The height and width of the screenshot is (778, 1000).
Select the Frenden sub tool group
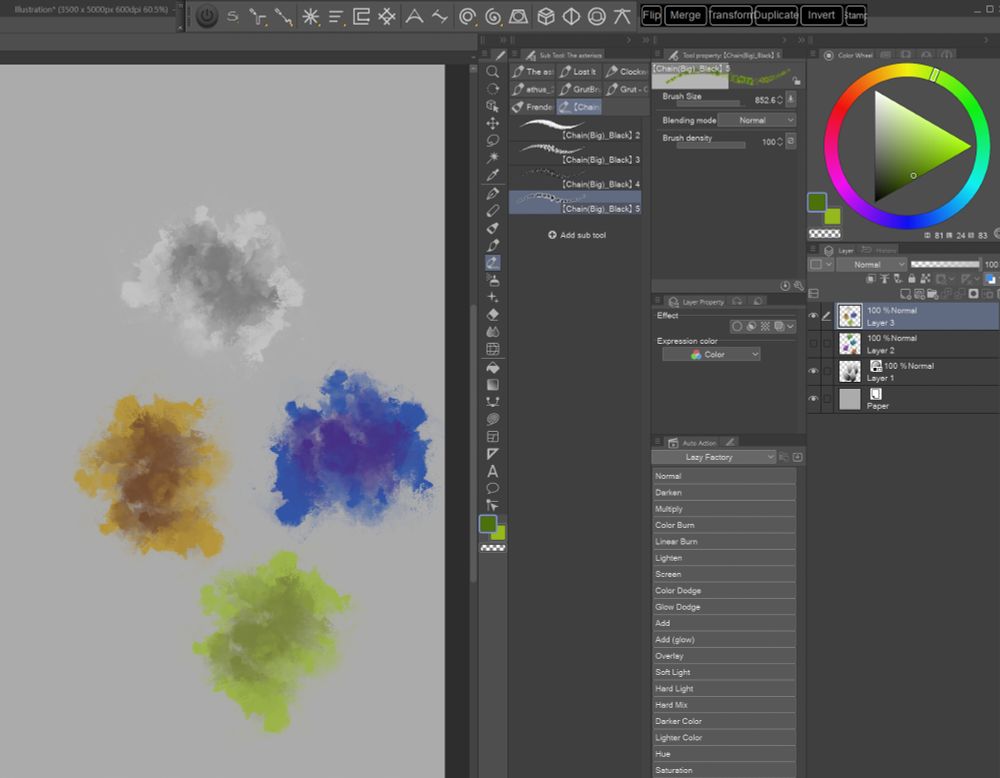[x=533, y=106]
